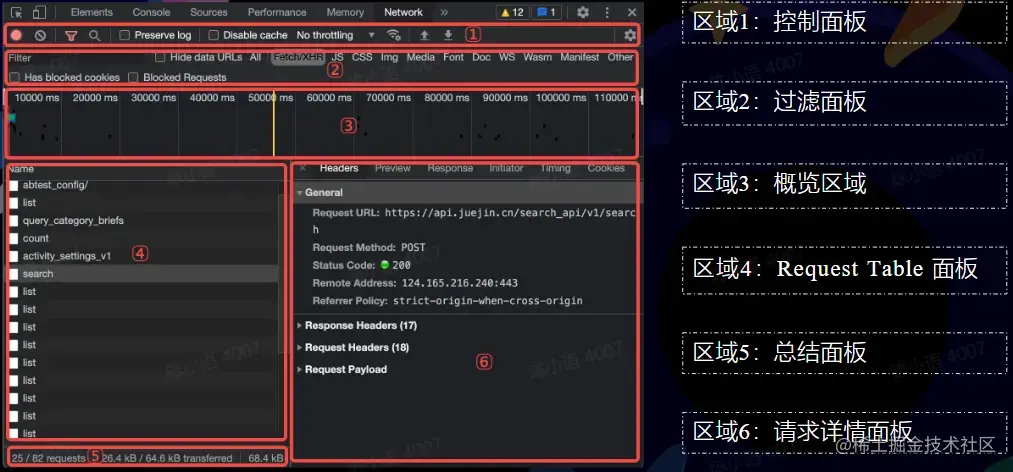Click the messages badge showing 1

(546, 12)
